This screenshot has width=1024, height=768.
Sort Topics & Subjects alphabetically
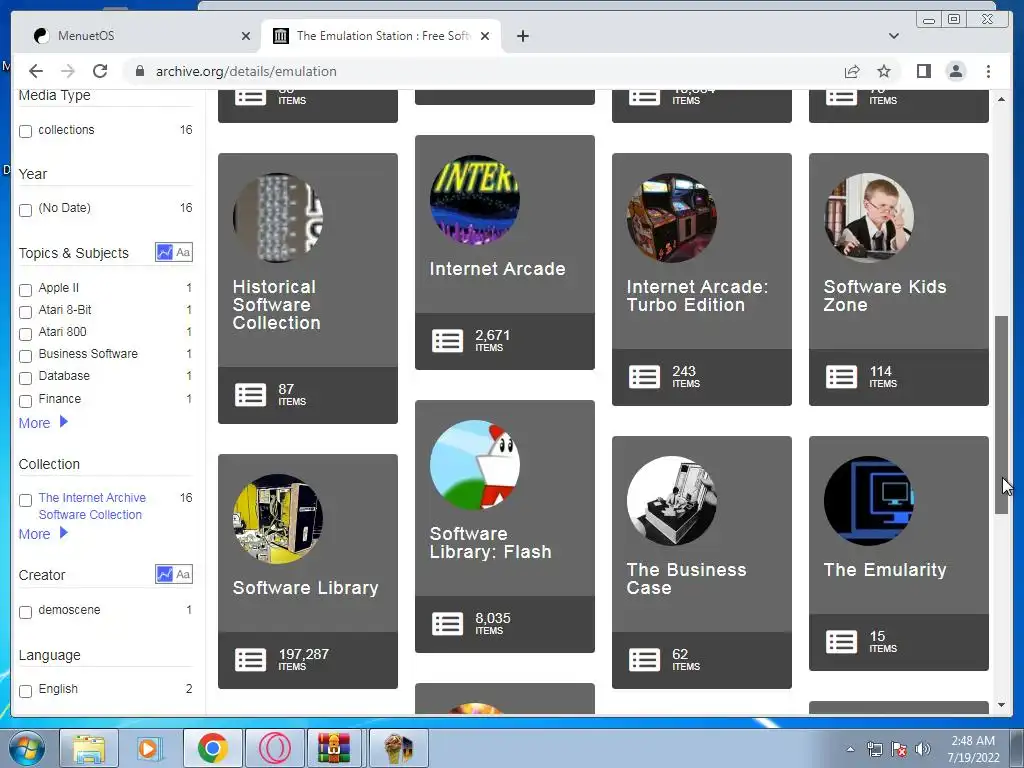click(184, 252)
